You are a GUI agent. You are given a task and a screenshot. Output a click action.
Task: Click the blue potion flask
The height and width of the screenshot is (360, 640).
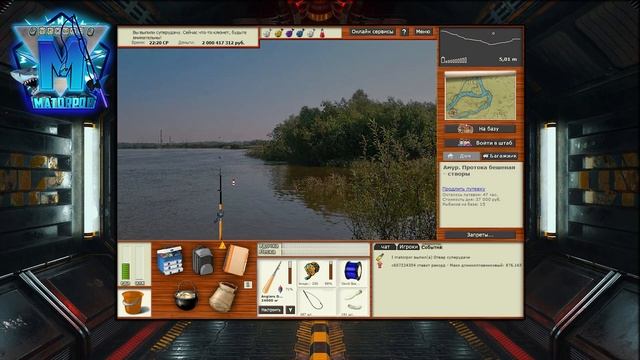(300, 33)
